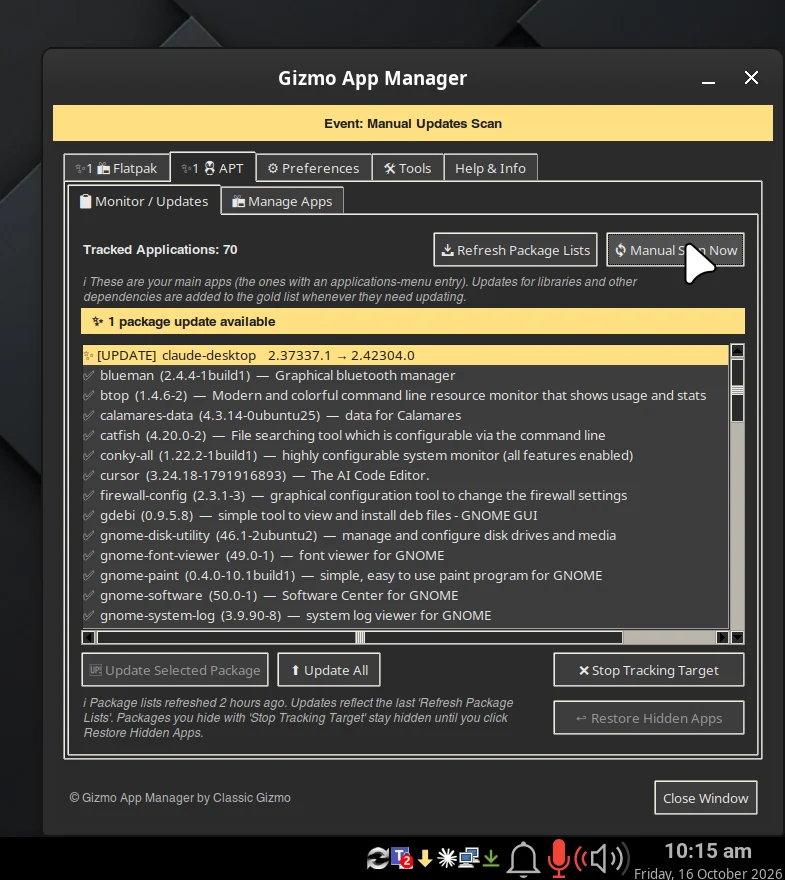Screen dimensions: 785x880
Task: Click the green download tray icon
Action: tap(491, 858)
